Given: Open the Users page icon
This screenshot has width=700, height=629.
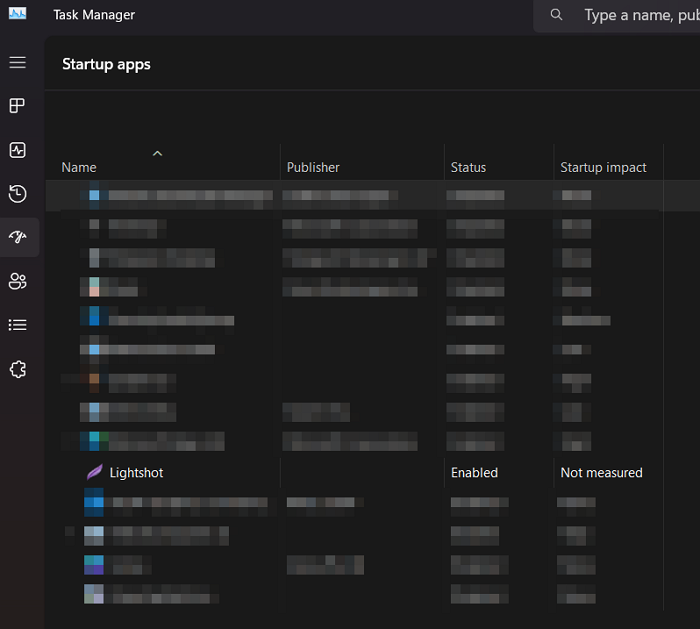Looking at the screenshot, I should pos(17,281).
